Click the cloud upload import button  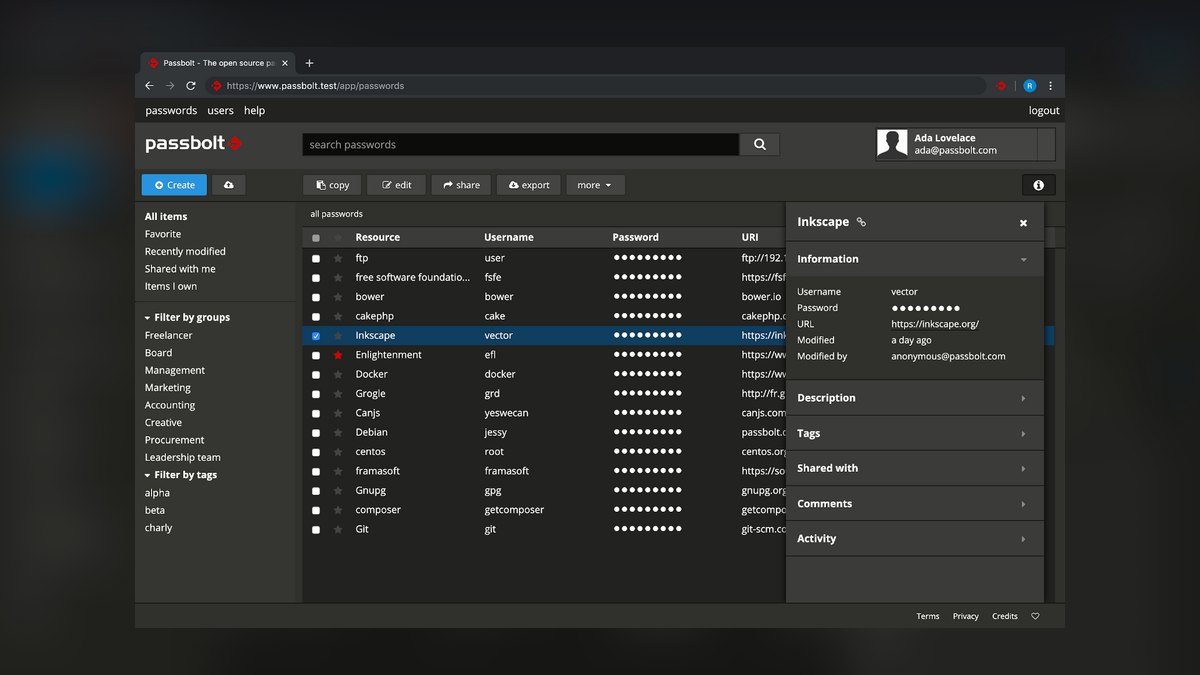tap(229, 185)
